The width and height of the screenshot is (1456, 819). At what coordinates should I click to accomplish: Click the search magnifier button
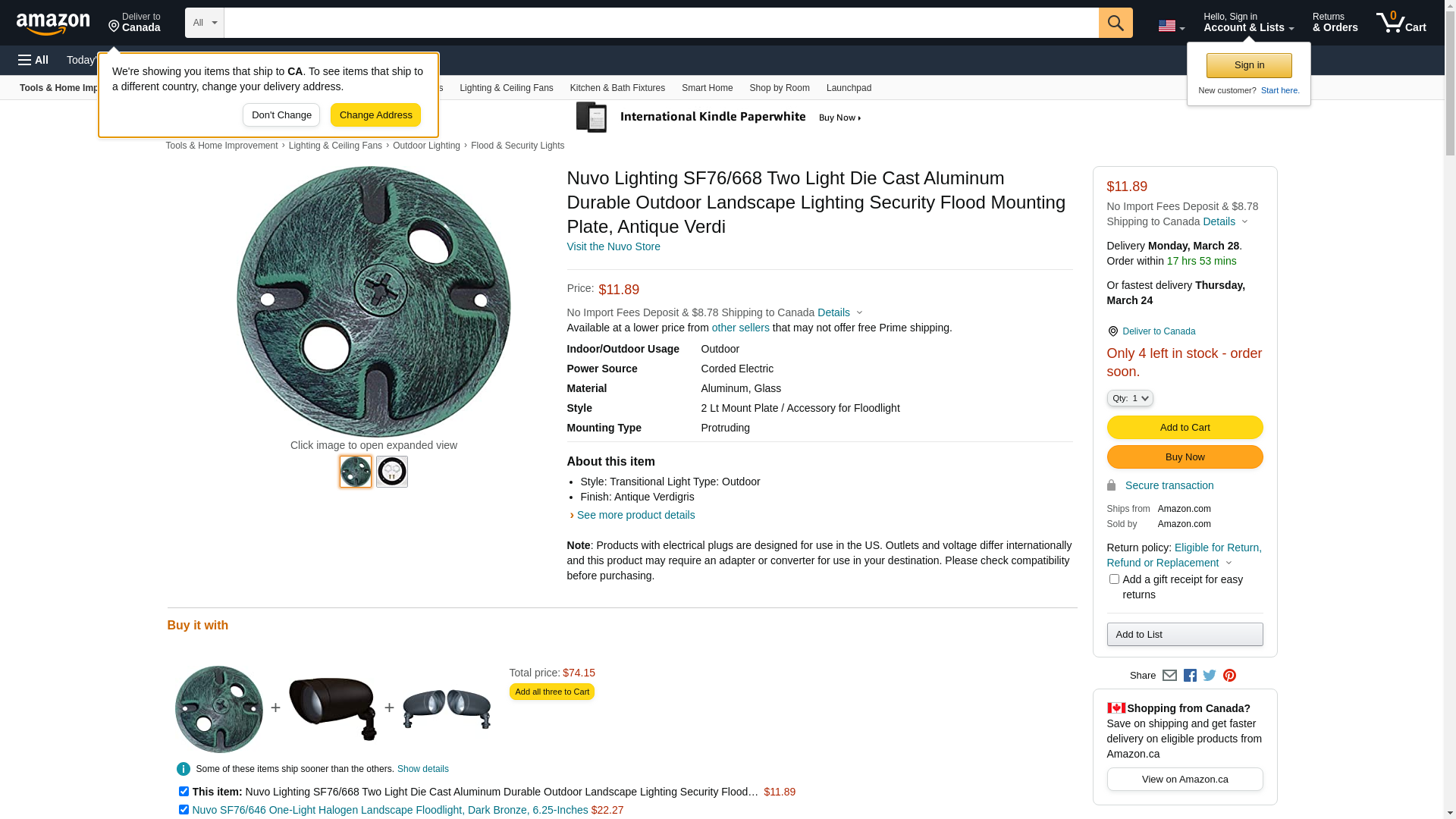click(1115, 23)
